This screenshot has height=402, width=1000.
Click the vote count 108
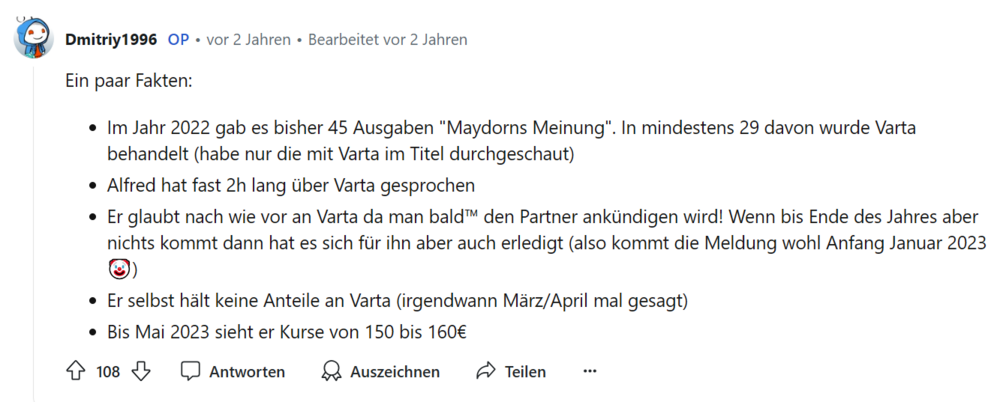point(108,372)
